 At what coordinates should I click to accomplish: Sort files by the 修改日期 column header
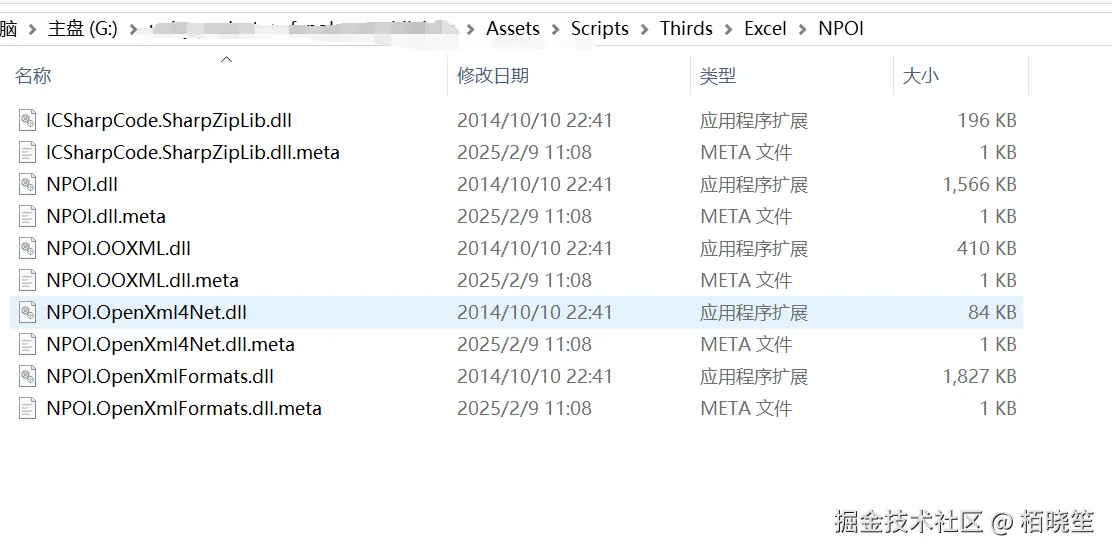493,76
